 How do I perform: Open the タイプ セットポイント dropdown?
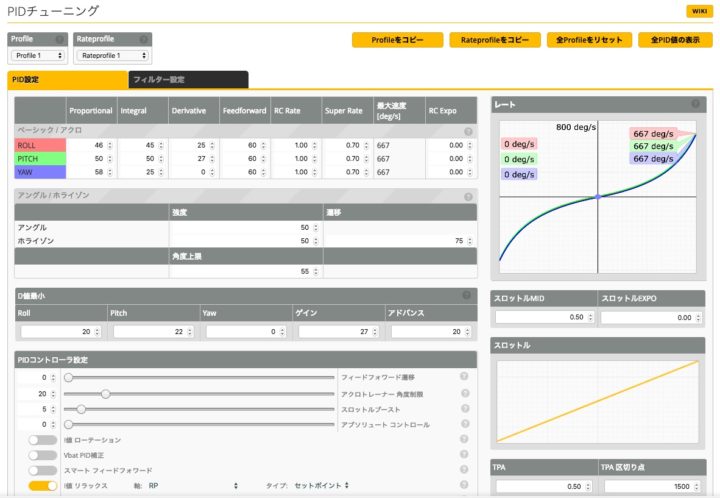tap(320, 486)
